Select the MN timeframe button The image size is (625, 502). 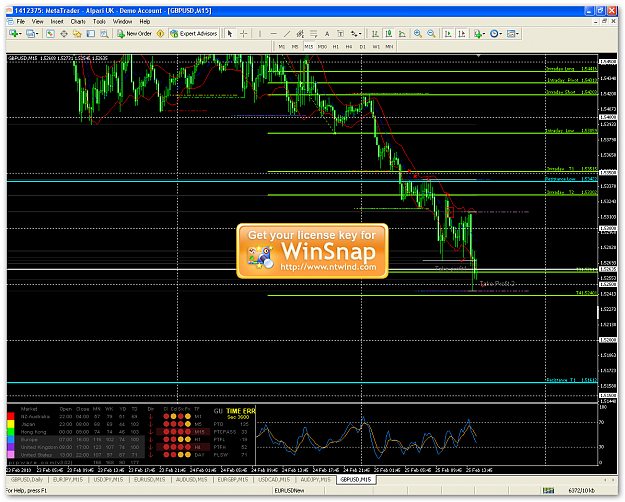[389, 47]
